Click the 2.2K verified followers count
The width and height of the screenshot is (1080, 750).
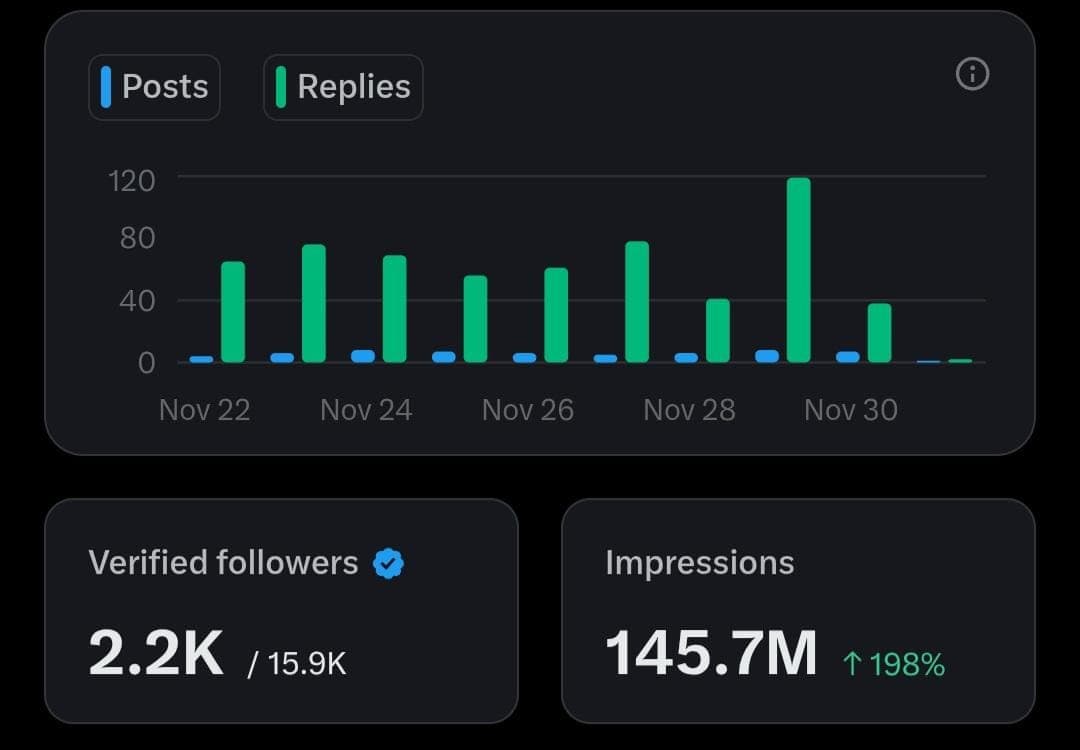pyautogui.click(x=156, y=653)
